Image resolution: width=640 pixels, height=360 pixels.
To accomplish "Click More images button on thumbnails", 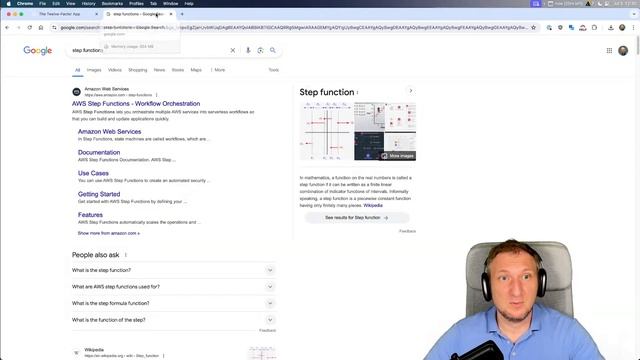I will (398, 156).
